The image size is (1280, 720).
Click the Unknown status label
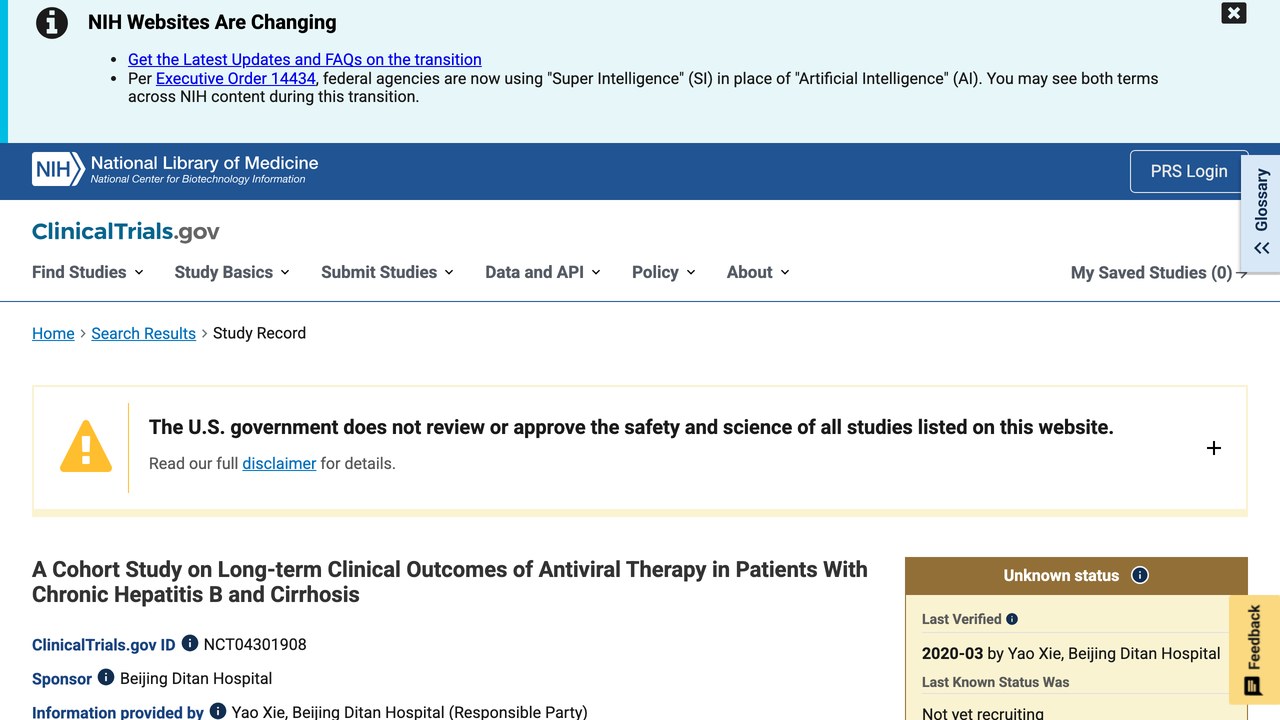coord(1061,575)
